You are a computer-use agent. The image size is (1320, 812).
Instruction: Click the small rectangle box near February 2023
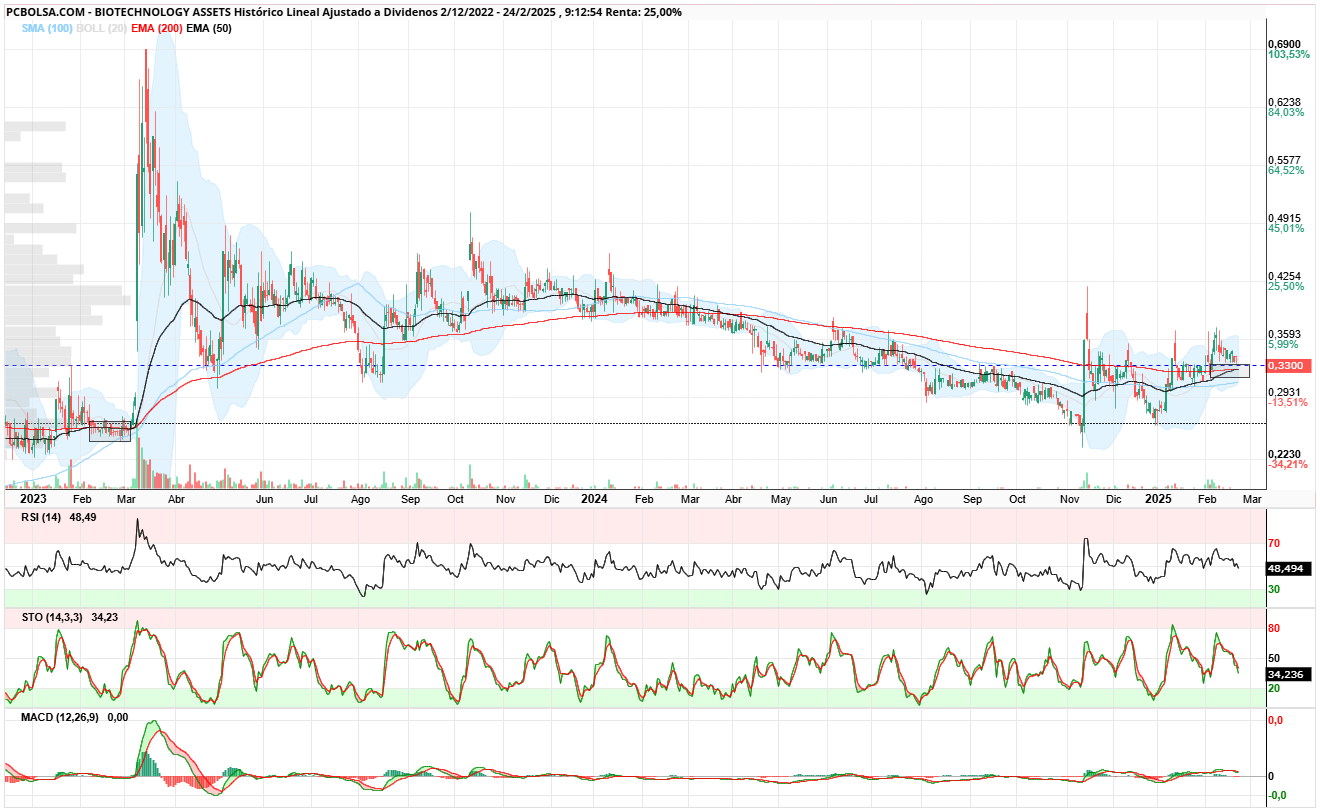pos(110,432)
